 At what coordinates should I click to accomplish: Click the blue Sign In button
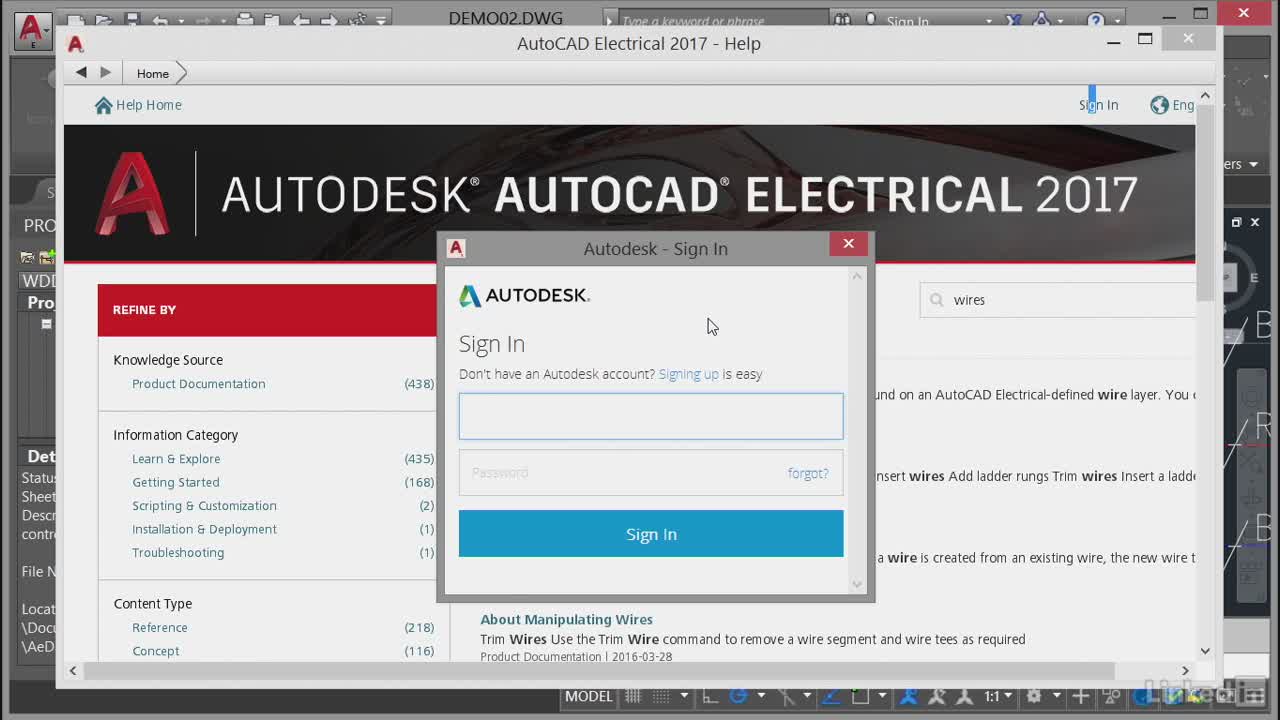[x=651, y=534]
